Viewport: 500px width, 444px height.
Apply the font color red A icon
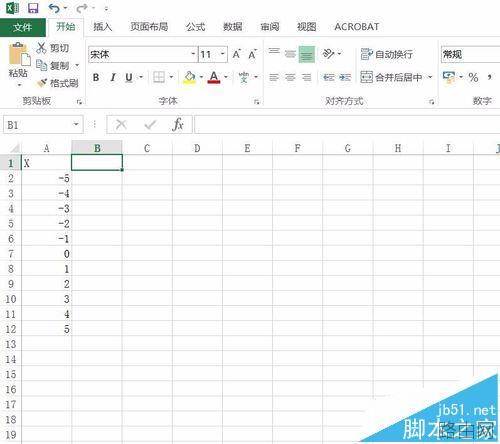tap(214, 77)
